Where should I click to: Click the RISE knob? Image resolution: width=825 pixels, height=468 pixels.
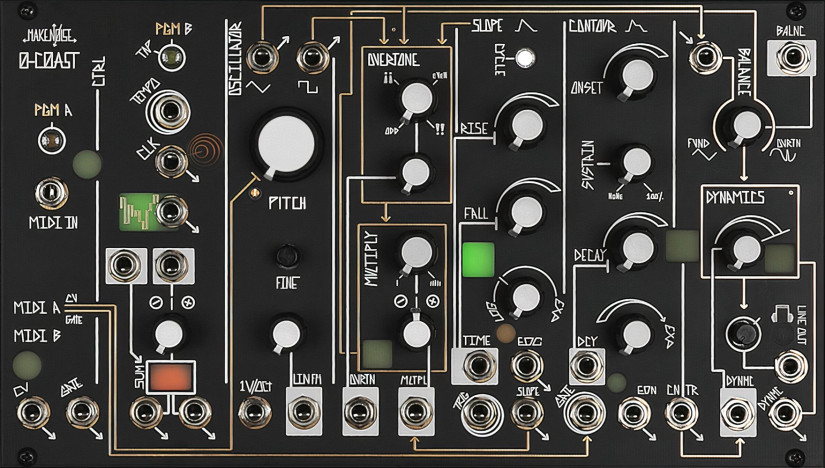point(527,125)
